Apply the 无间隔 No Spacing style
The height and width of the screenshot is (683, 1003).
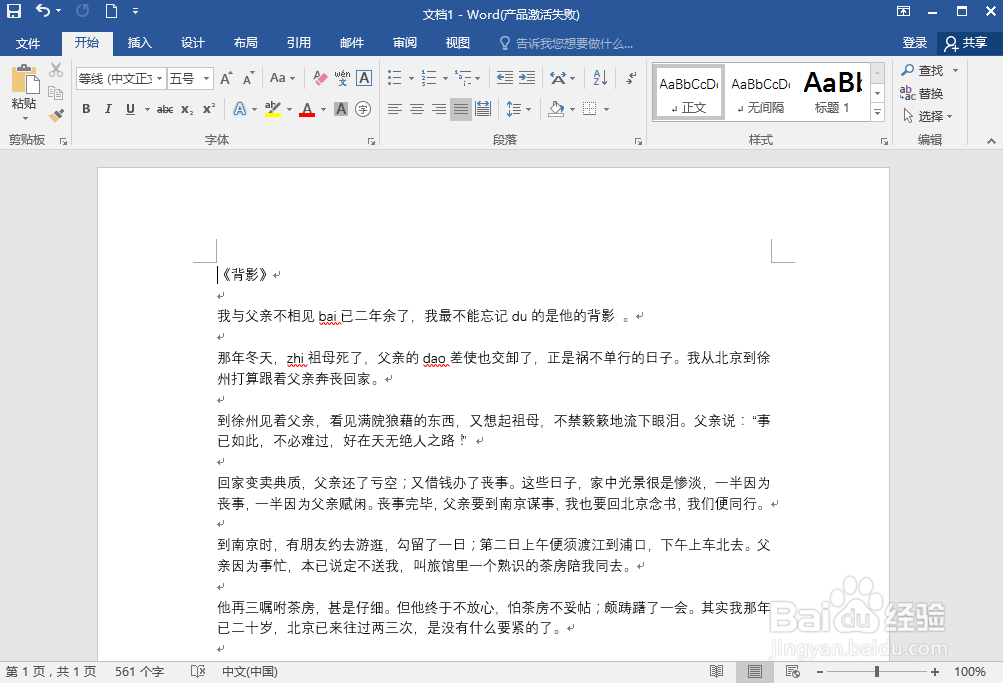761,92
